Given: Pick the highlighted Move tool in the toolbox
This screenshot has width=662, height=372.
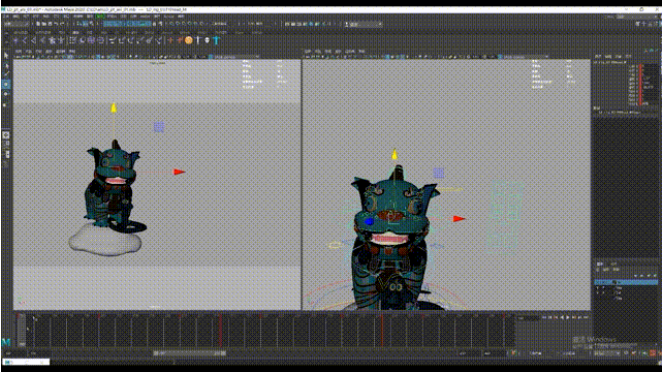Looking at the screenshot, I should point(6,84).
